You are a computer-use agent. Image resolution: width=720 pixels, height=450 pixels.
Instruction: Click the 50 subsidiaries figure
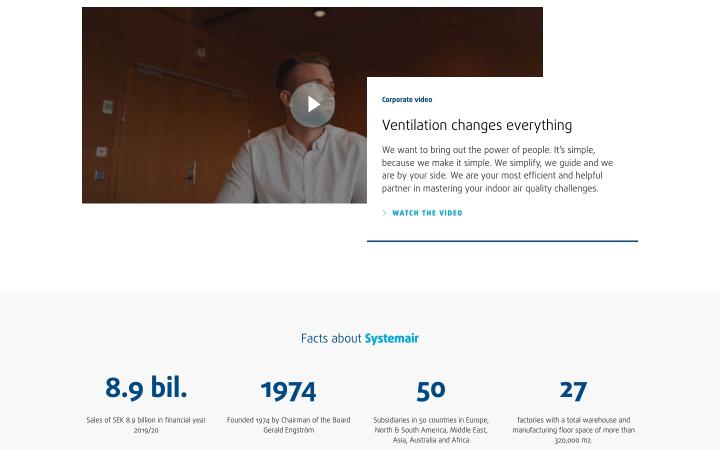coord(431,391)
